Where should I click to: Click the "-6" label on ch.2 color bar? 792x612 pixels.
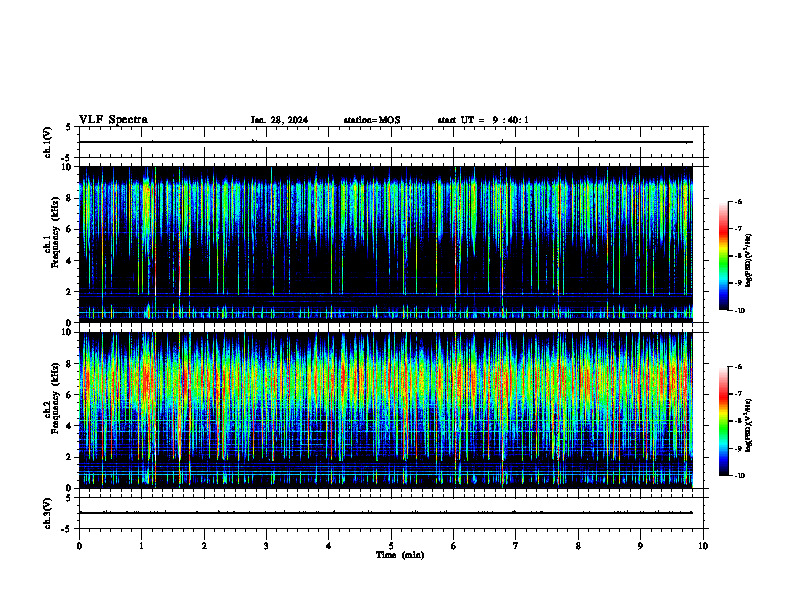(x=738, y=367)
